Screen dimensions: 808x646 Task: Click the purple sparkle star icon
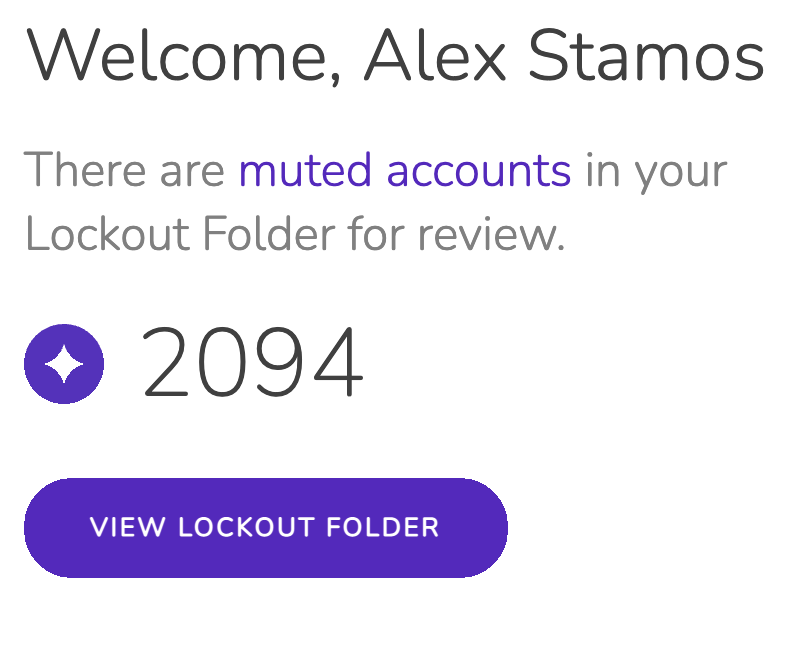coord(64,364)
